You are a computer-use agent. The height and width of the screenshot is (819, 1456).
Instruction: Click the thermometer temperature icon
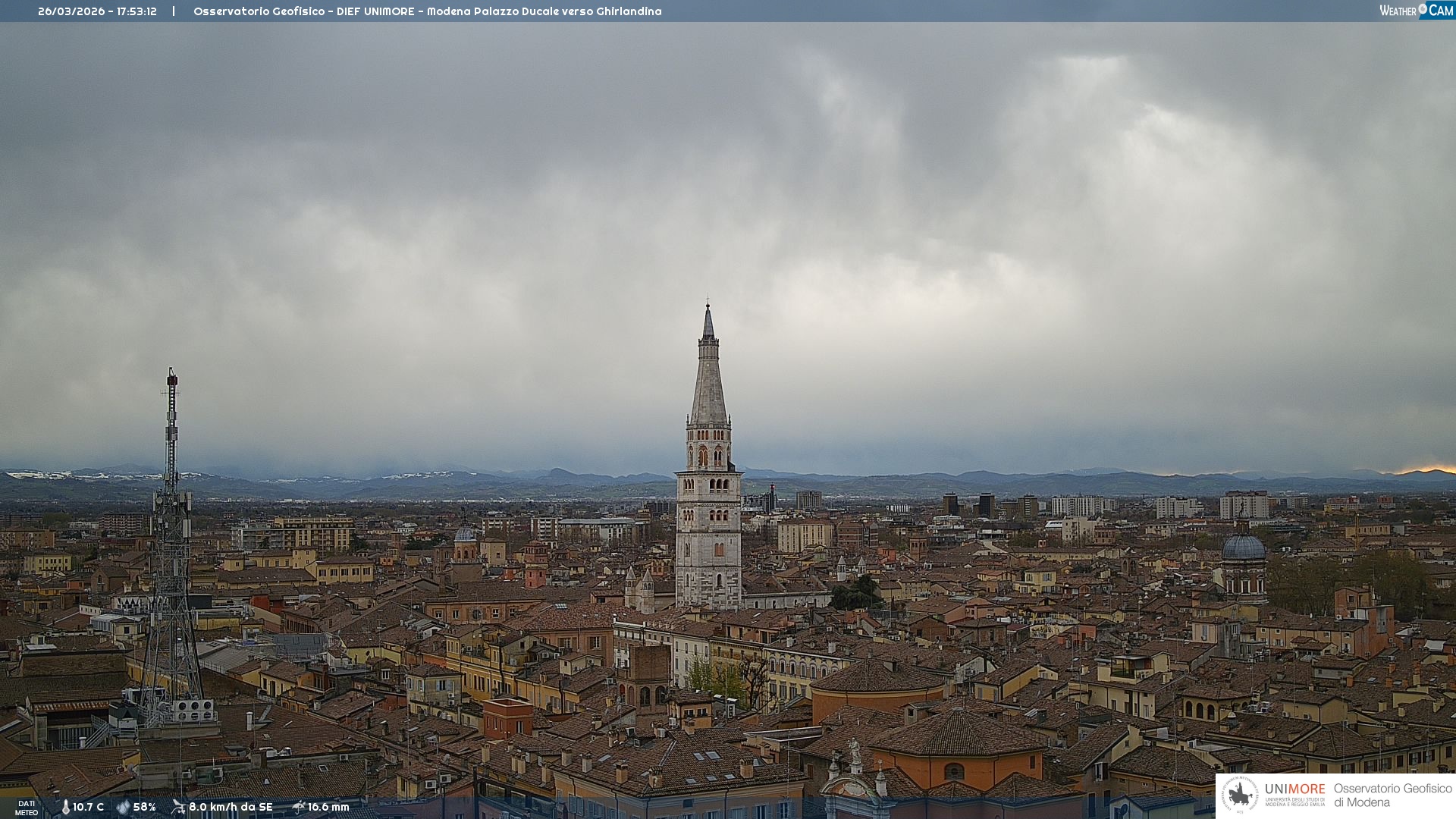click(65, 808)
